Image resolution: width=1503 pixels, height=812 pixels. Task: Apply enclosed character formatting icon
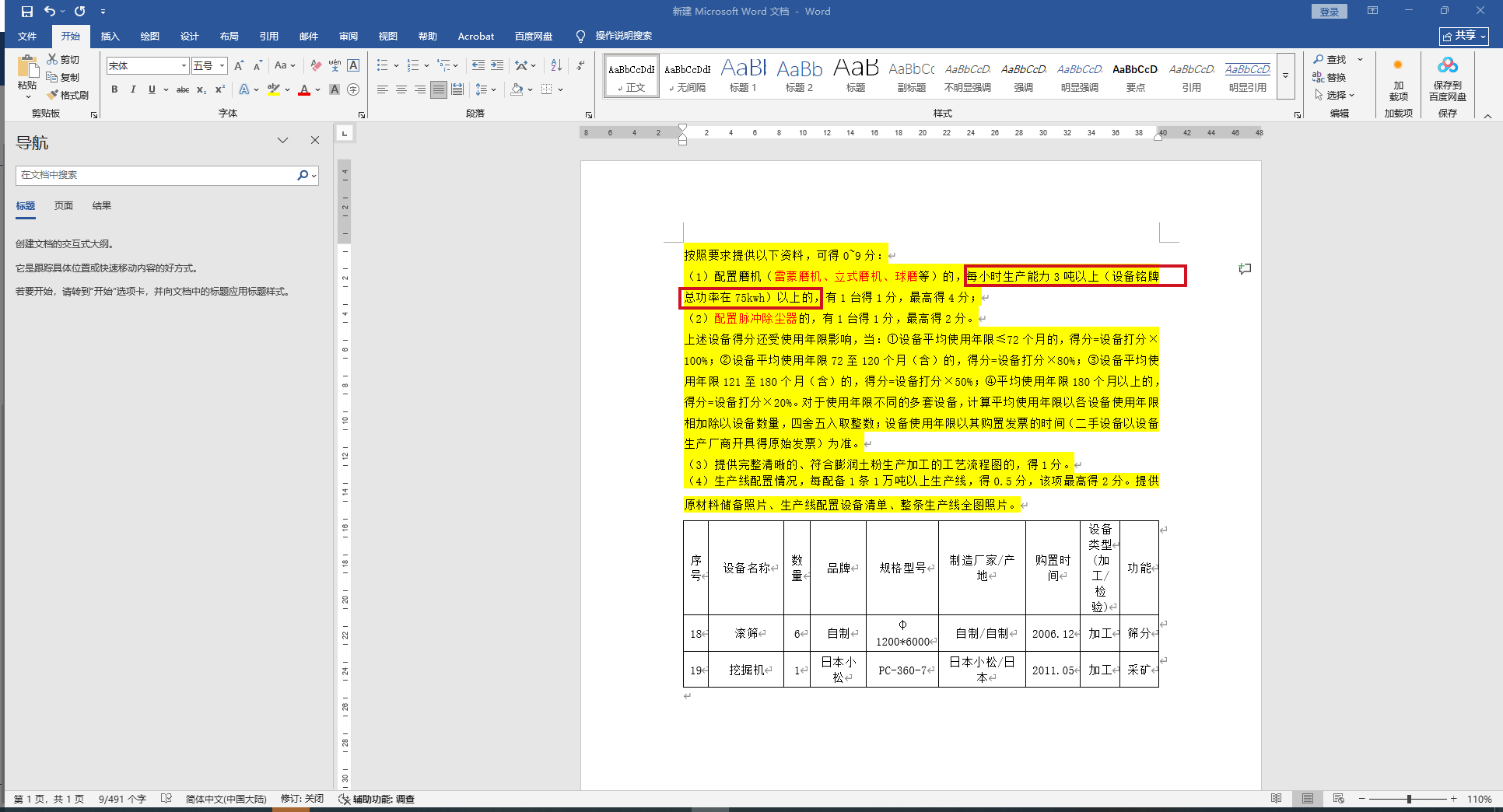pyautogui.click(x=353, y=89)
